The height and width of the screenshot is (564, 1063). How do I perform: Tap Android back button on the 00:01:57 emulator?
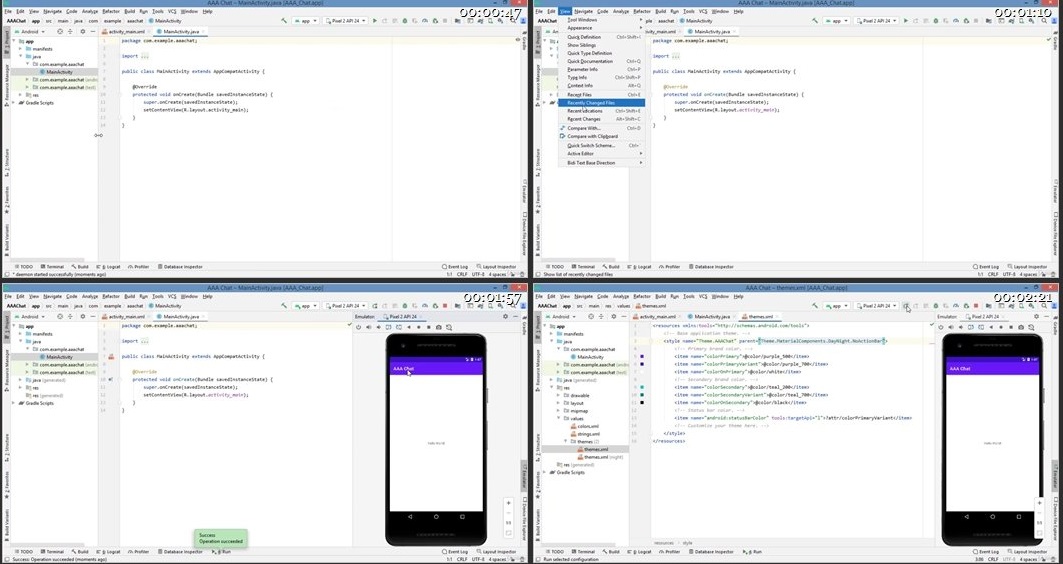point(410,517)
